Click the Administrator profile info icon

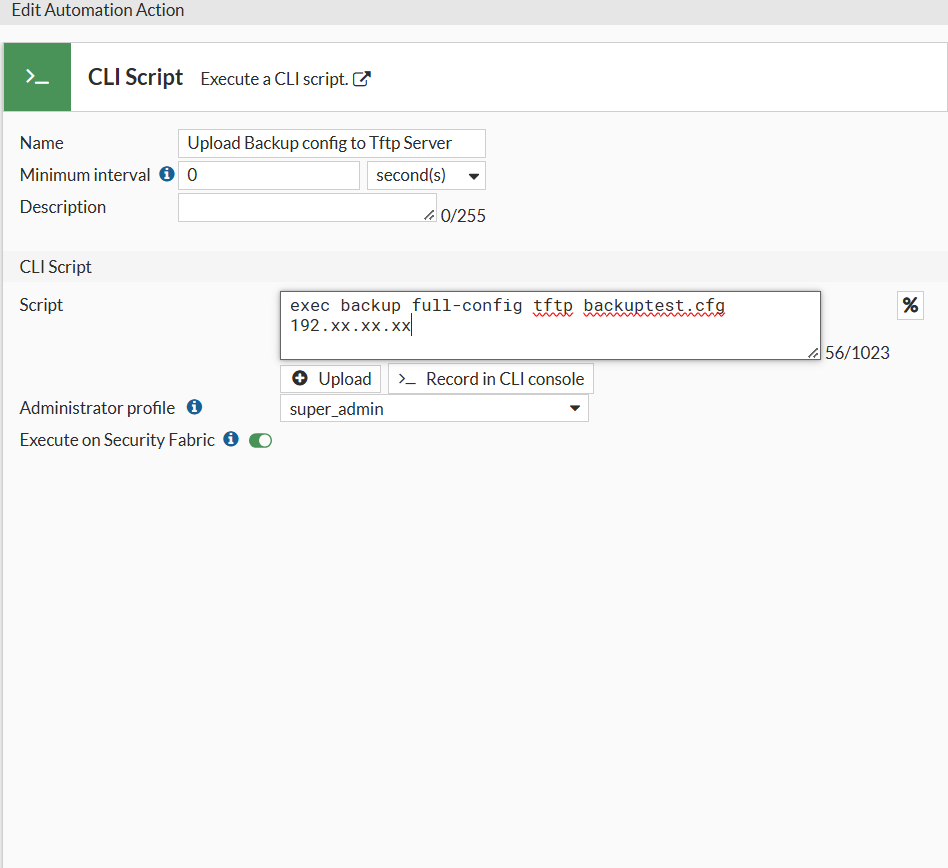coord(194,407)
